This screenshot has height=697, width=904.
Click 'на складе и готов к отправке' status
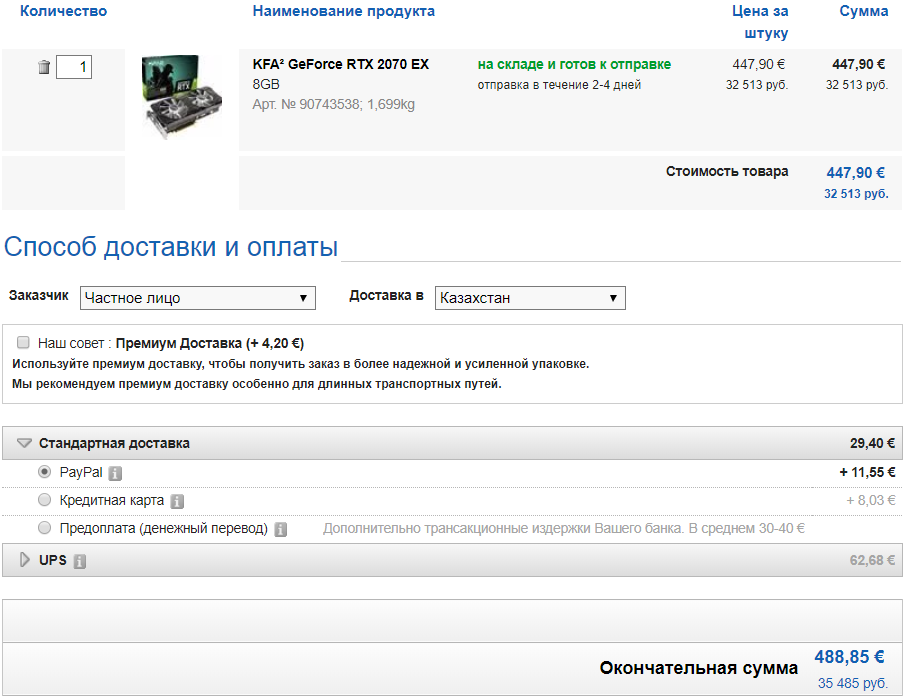pos(574,65)
